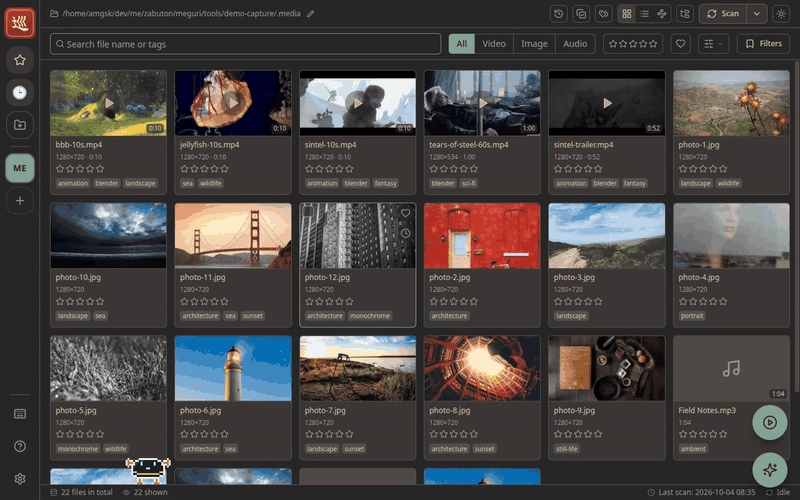This screenshot has height=500, width=800.
Task: Click the folder icon before the path
Action: pos(54,14)
